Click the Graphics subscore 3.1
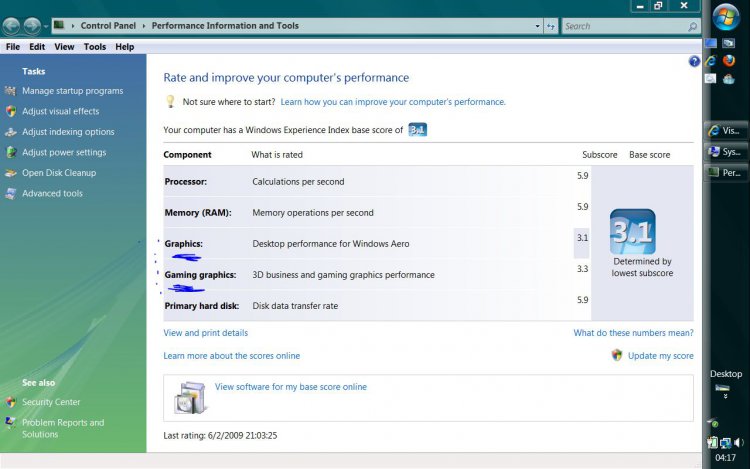The width and height of the screenshot is (750, 469). (x=582, y=238)
